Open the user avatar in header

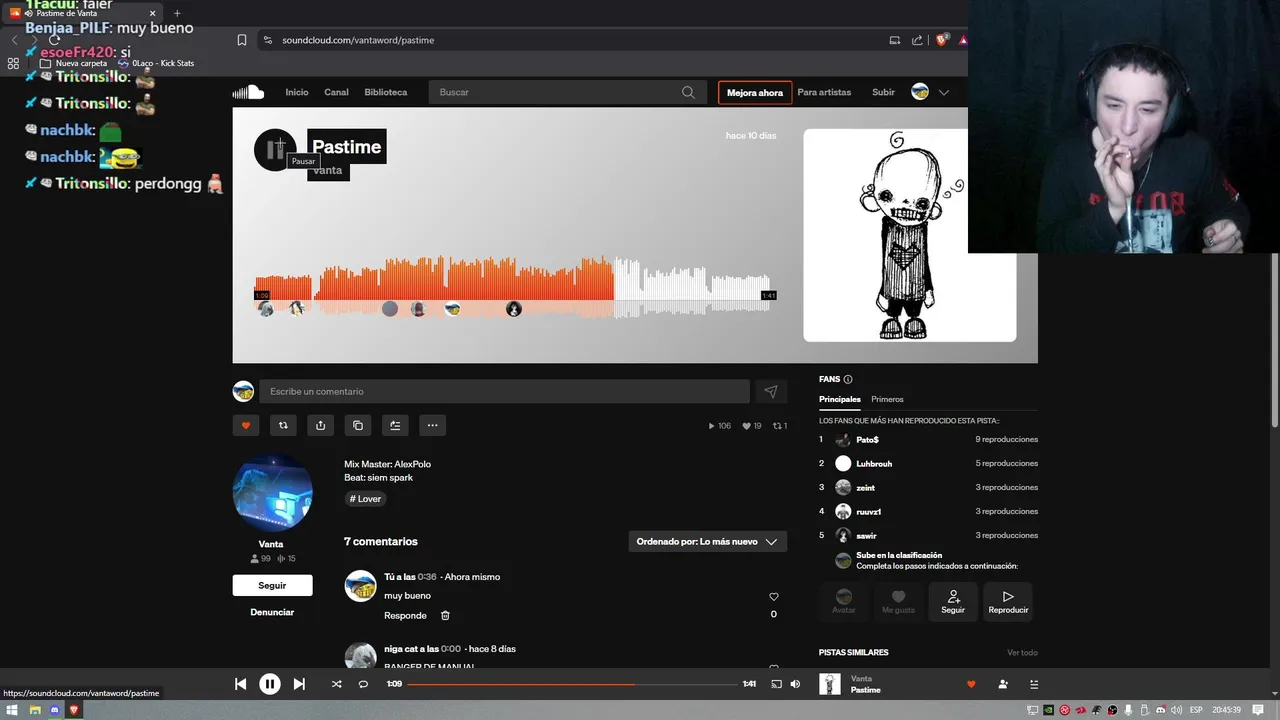tap(920, 92)
